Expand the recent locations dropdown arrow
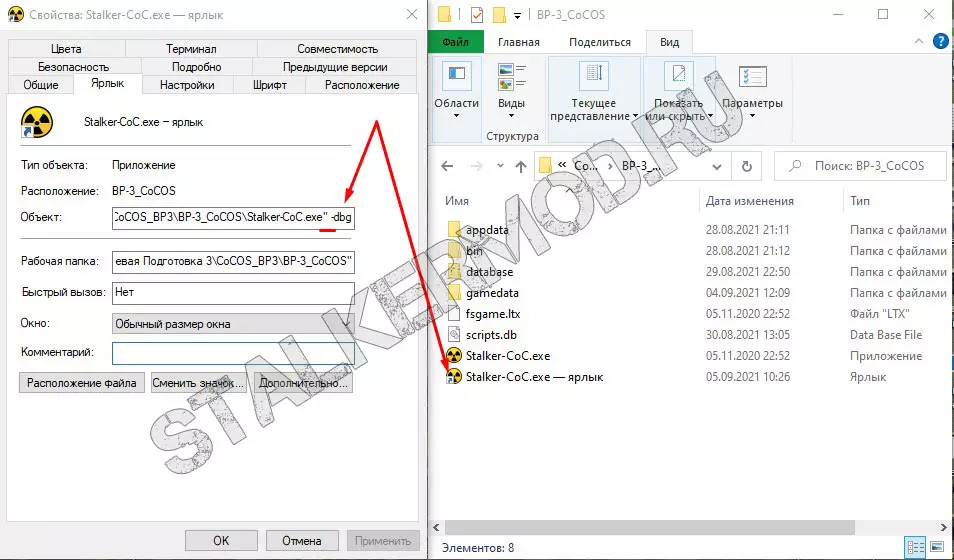The image size is (954, 560). tap(500, 166)
